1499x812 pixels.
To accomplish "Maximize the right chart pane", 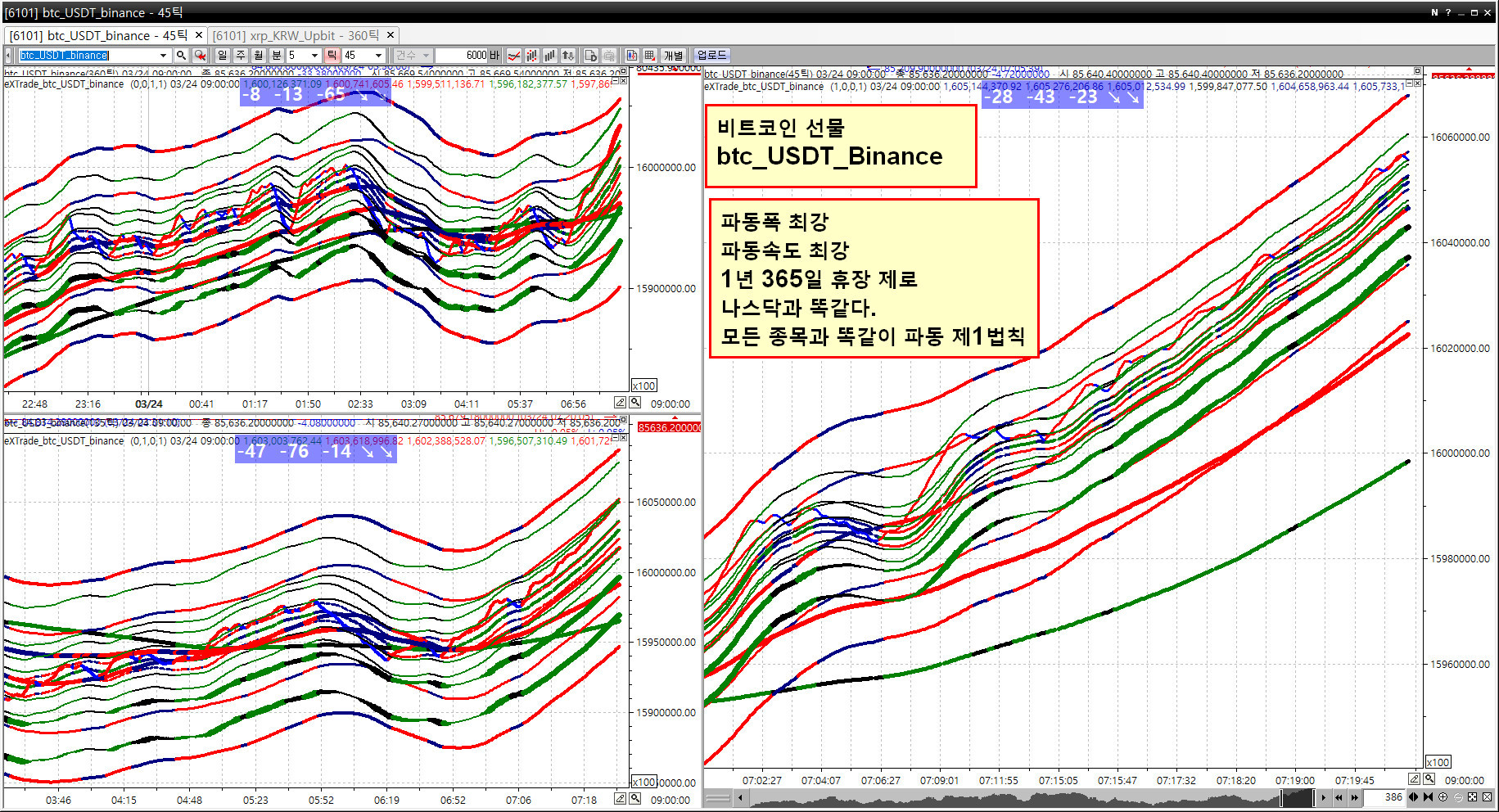I will pos(1417,72).
